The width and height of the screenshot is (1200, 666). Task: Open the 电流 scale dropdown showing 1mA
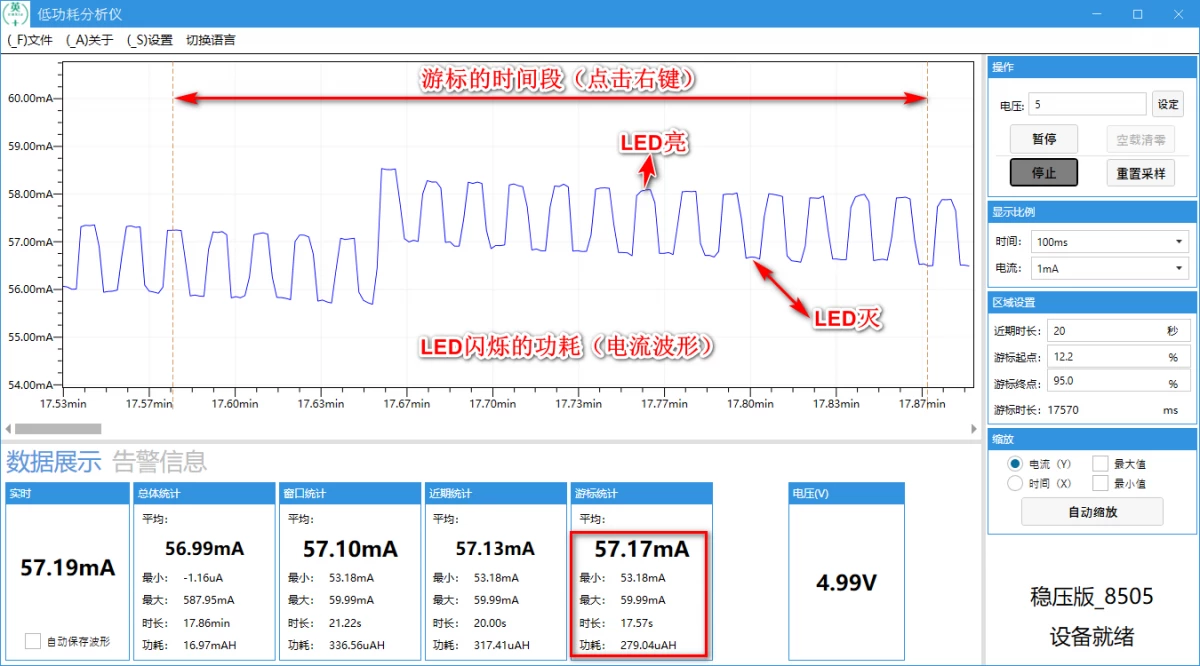pyautogui.click(x=1110, y=268)
